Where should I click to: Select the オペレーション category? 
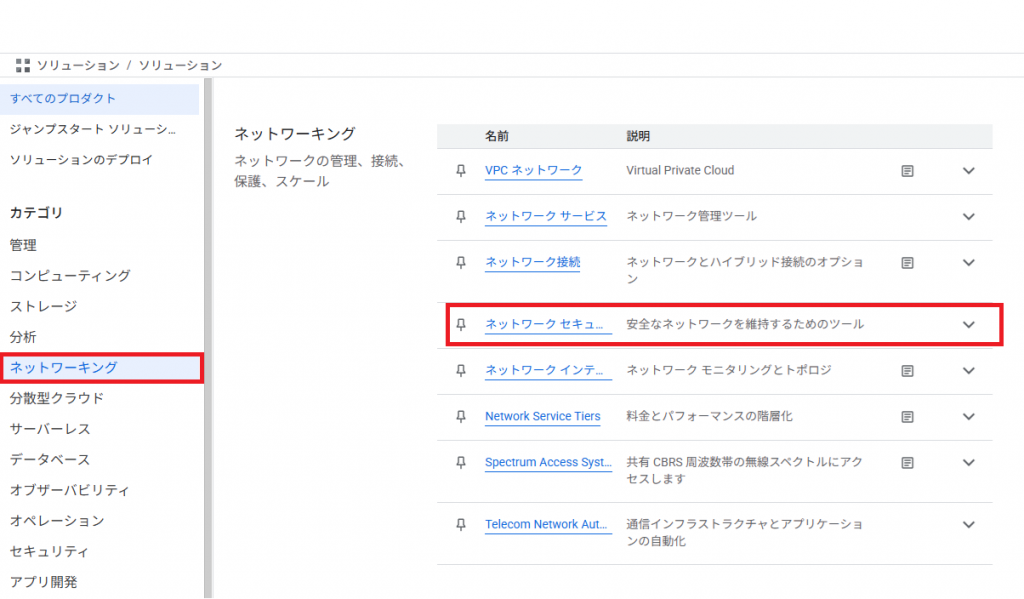57,521
